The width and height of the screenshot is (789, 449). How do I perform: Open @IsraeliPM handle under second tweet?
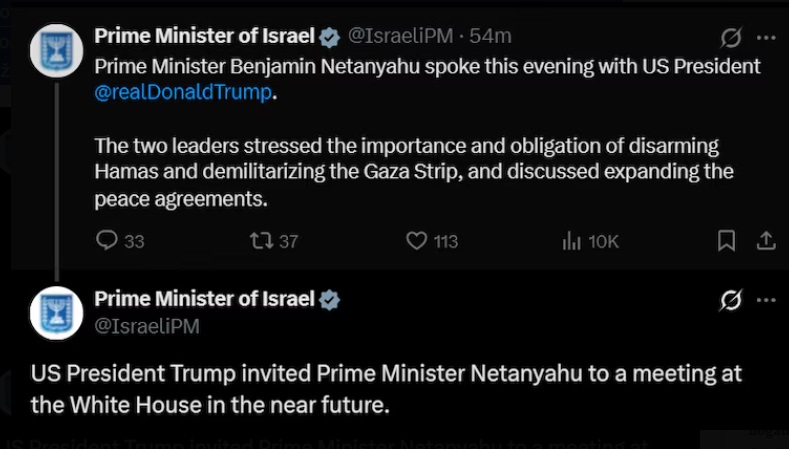(146, 326)
